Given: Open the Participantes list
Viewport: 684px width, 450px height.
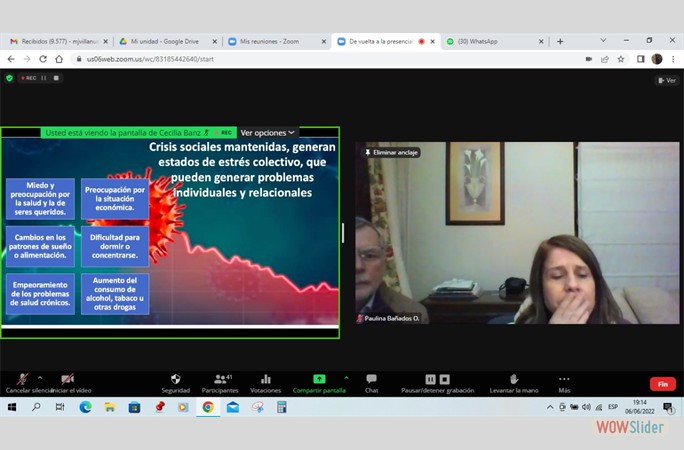Looking at the screenshot, I should [221, 380].
